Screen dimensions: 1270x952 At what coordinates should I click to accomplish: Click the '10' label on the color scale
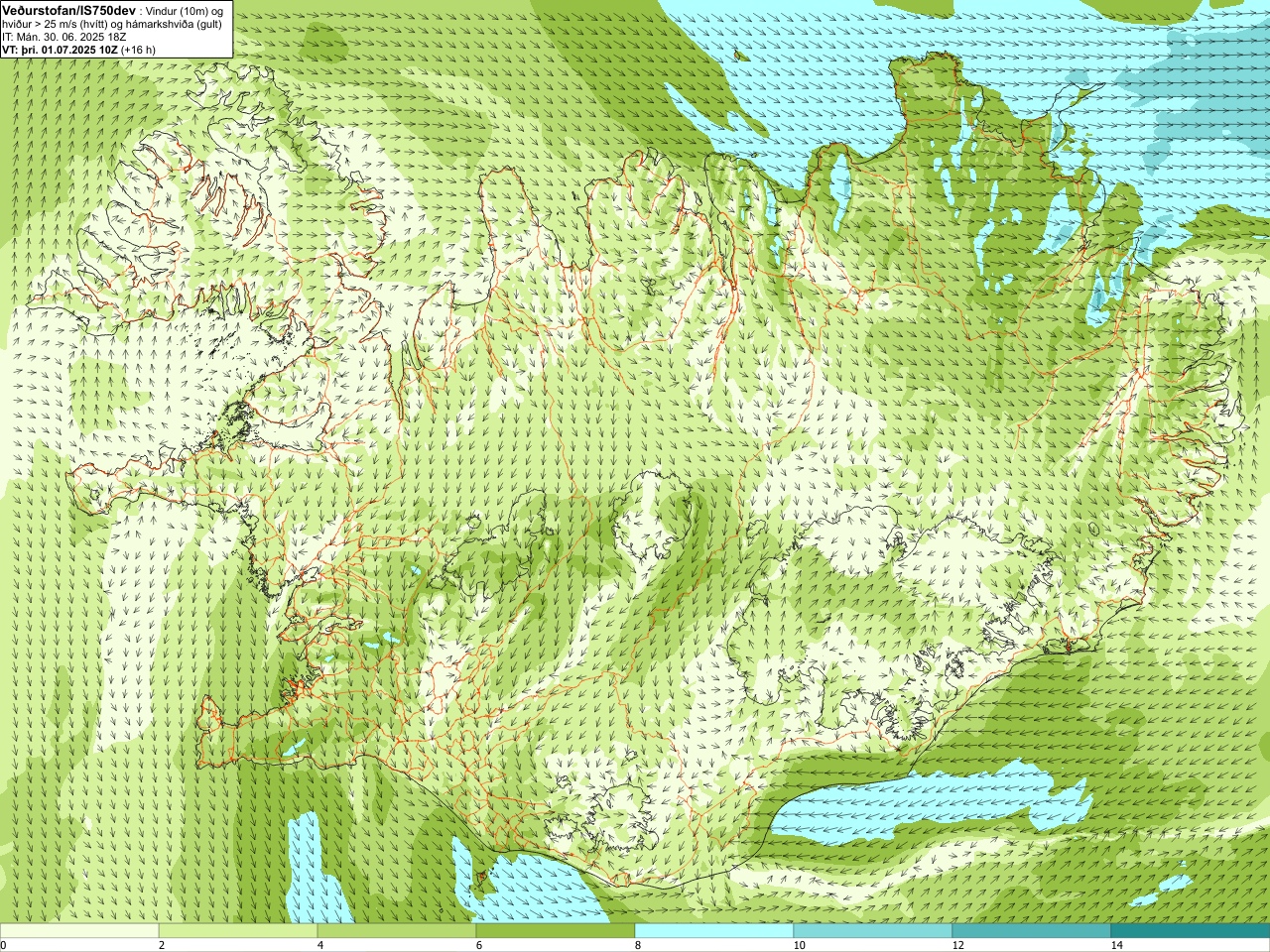[799, 945]
